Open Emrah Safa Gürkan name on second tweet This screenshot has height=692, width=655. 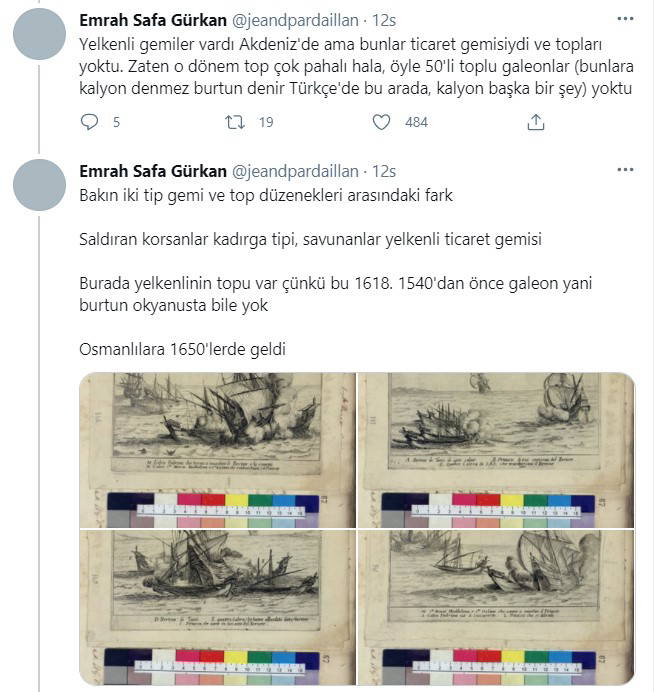[153, 171]
